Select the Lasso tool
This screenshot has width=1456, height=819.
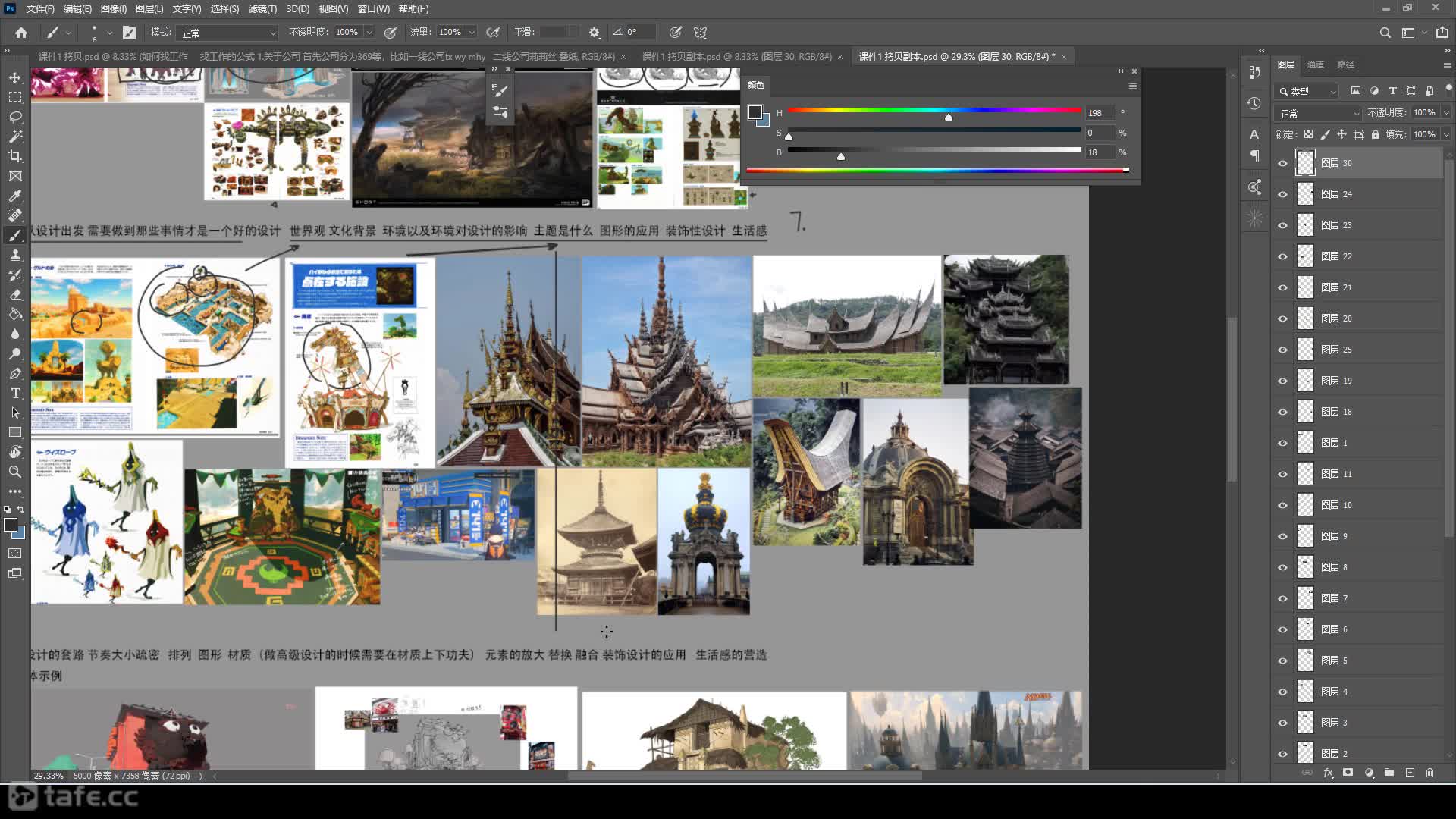point(15,118)
